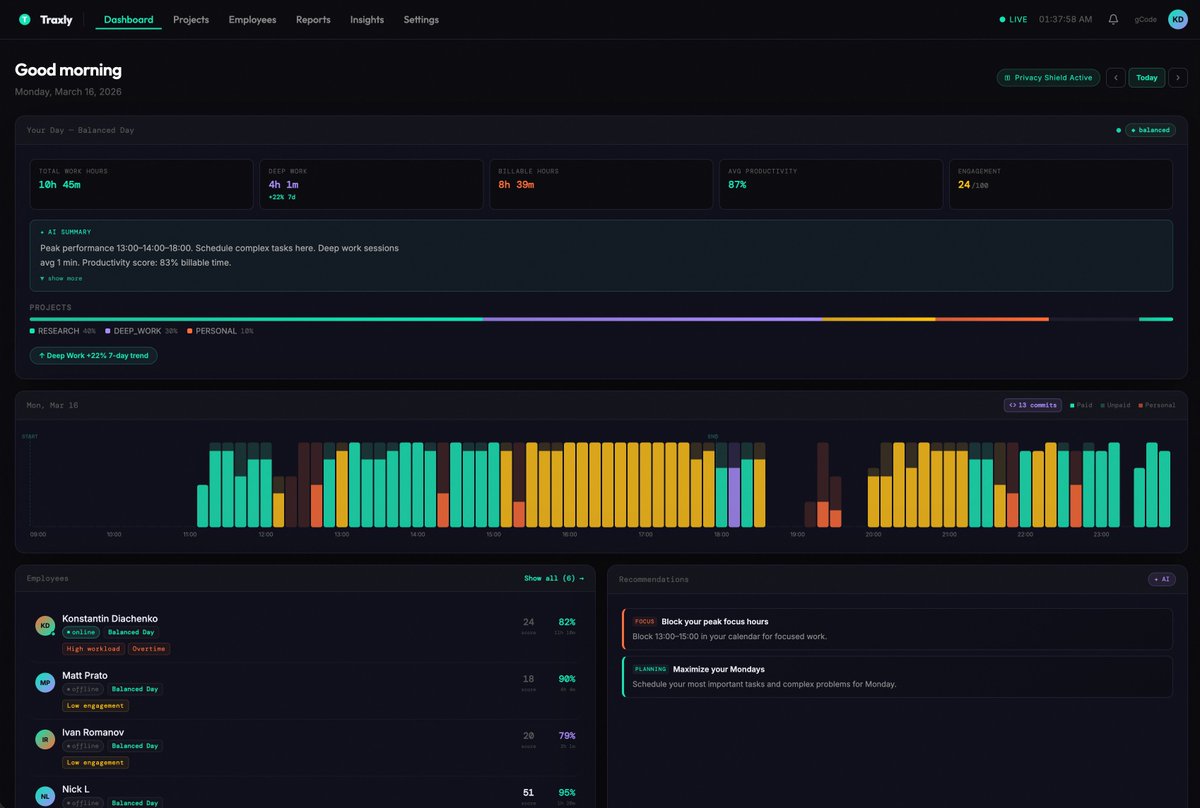Click Monday, March 16, 2026 date text
The height and width of the screenshot is (808, 1200).
[x=68, y=92]
